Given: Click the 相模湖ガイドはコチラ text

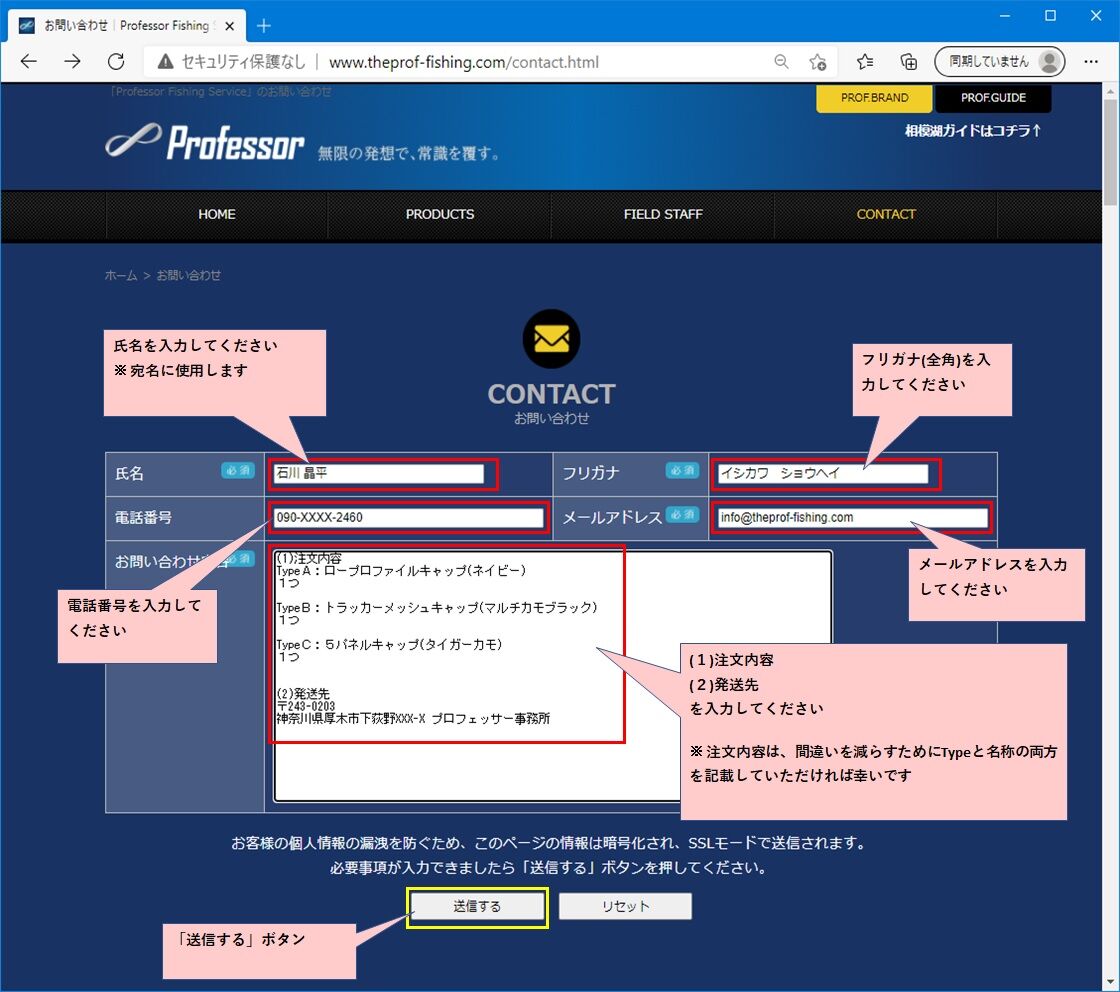Looking at the screenshot, I should (x=973, y=131).
